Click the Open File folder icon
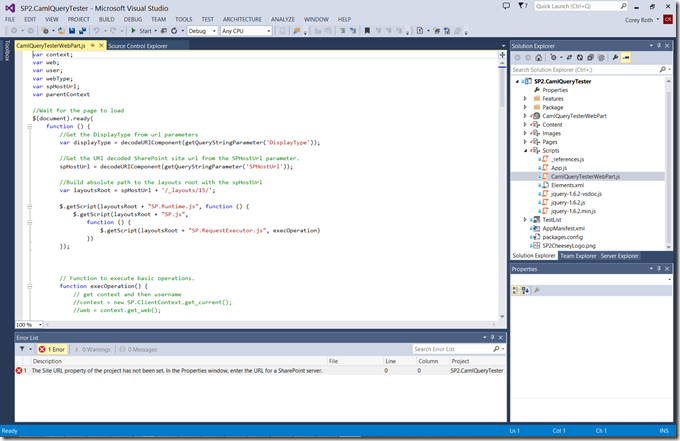This screenshot has width=680, height=441. 62,31
